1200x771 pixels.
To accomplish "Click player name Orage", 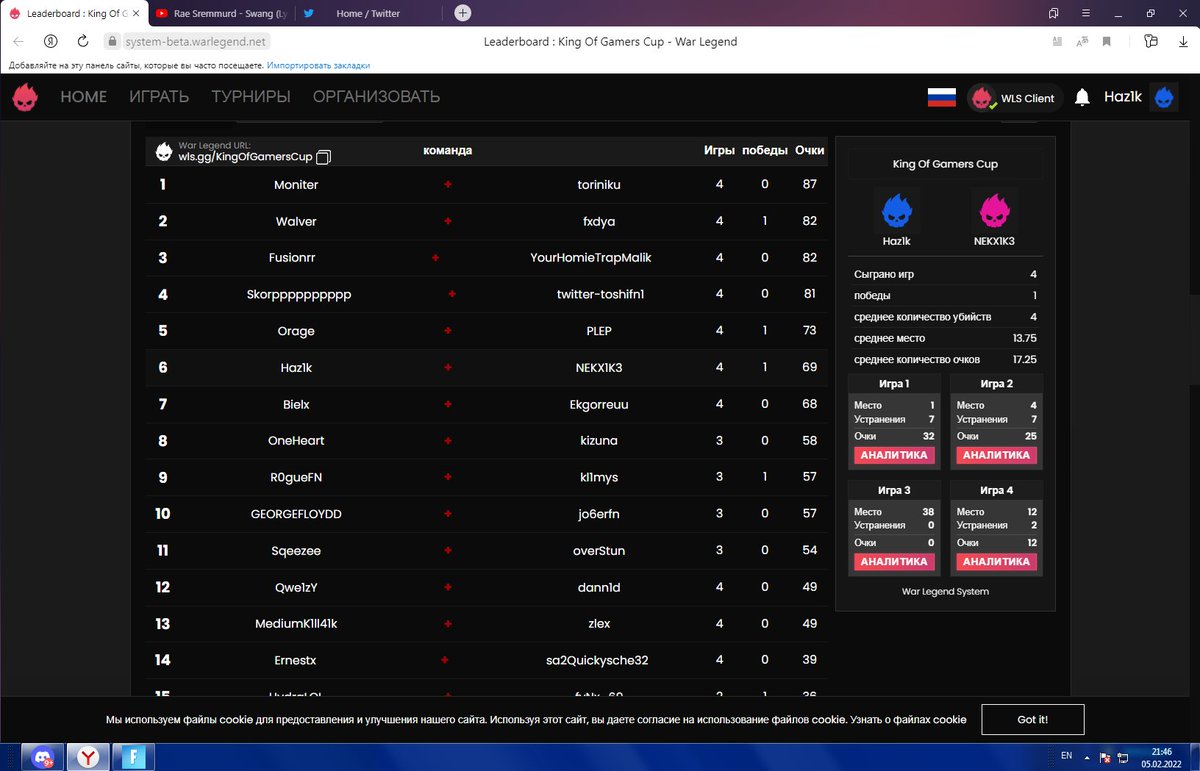I will click(296, 331).
